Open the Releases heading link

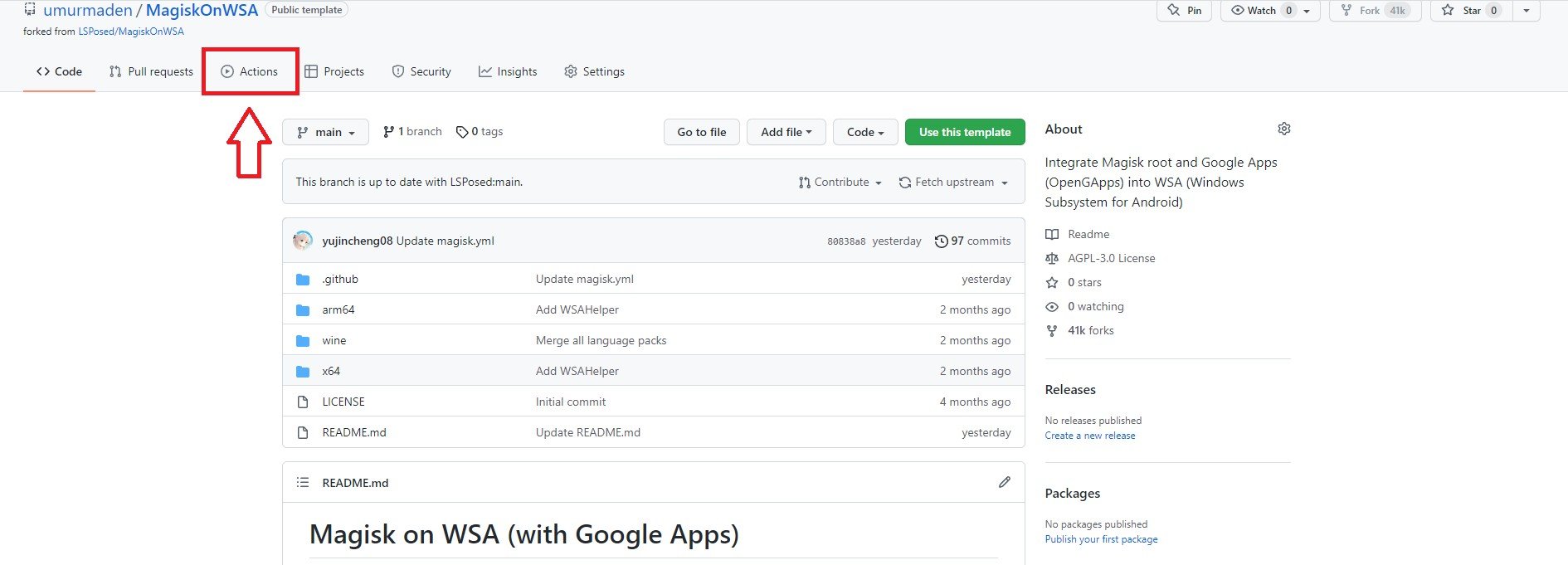[x=1070, y=389]
